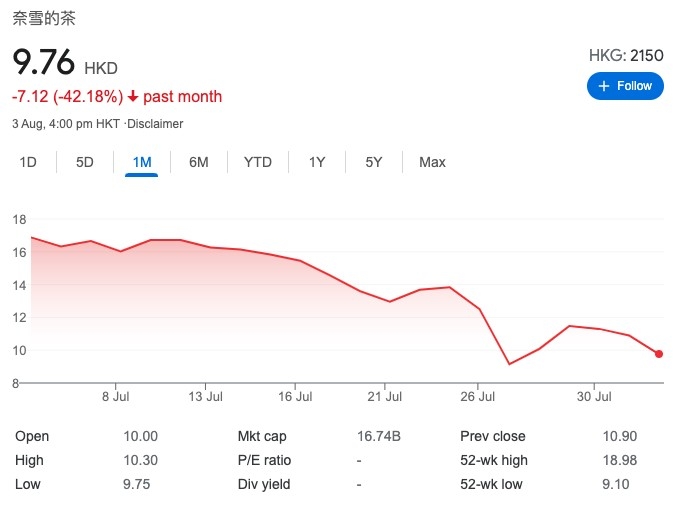Select the 5D time range tab
679x511 pixels.
click(x=85, y=162)
